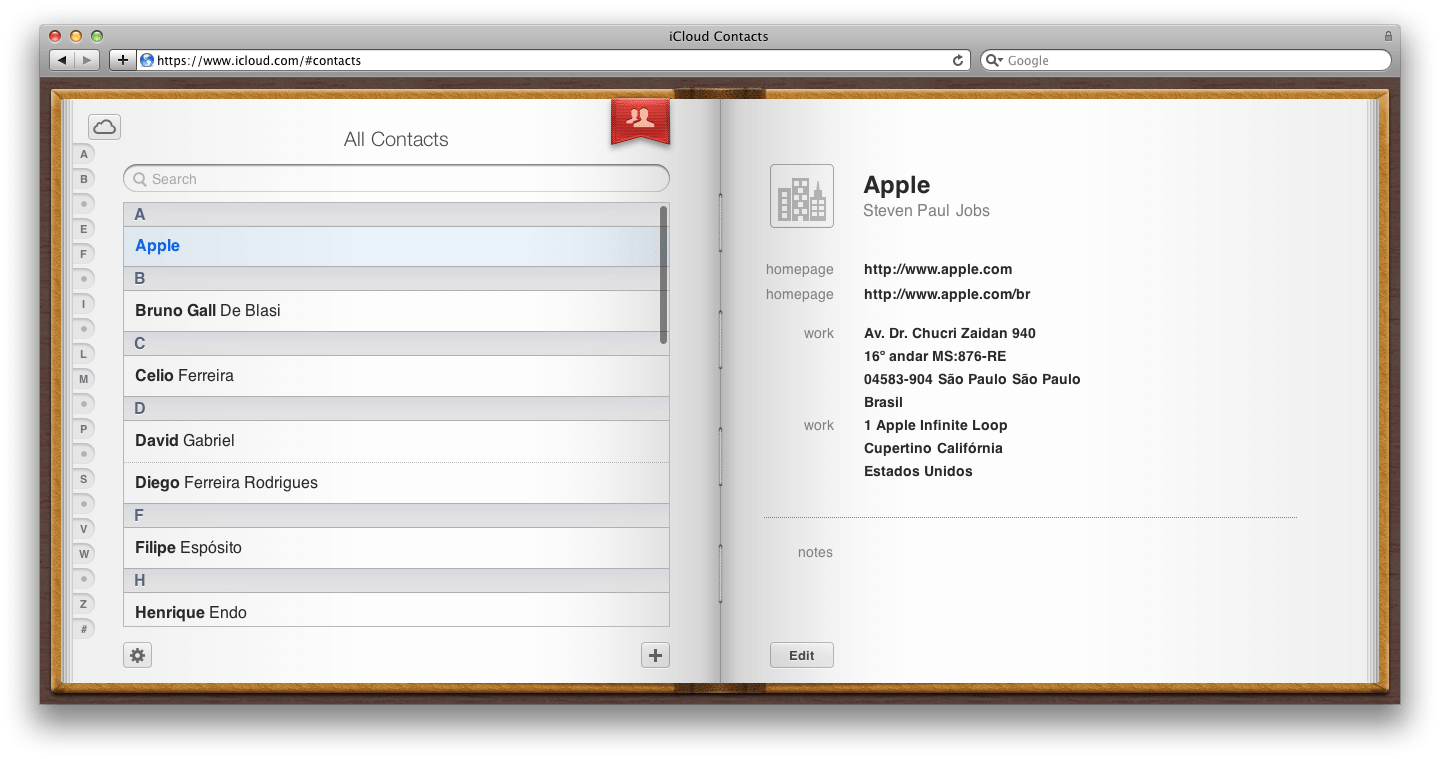Image resolution: width=1440 pixels, height=759 pixels.
Task: Add a new contact with plus button
Action: (x=655, y=655)
